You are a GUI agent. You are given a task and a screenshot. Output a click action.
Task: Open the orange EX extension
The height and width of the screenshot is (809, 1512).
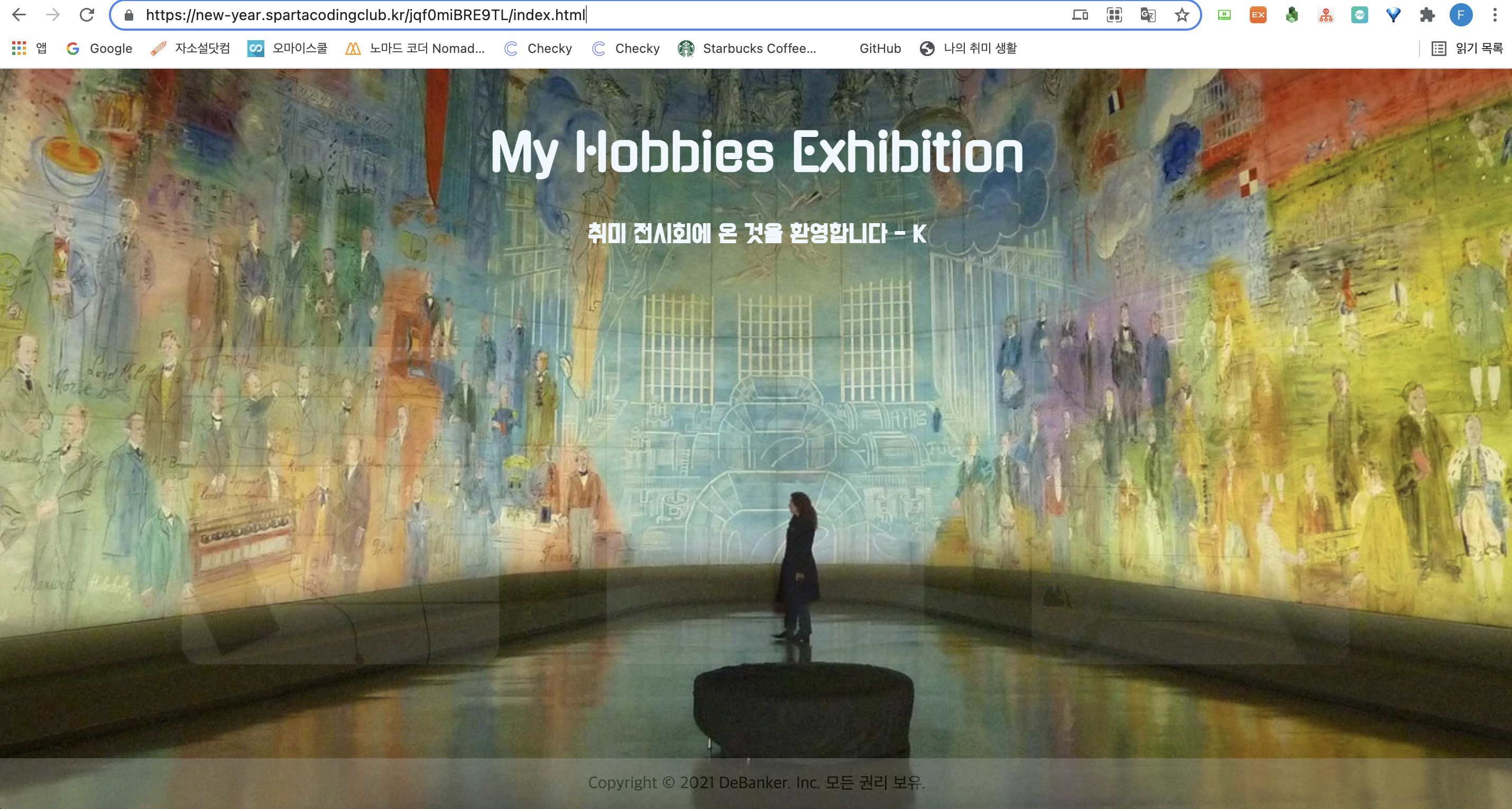click(x=1258, y=15)
